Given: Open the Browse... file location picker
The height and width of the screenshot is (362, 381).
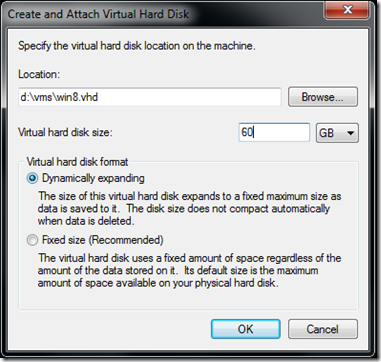Looking at the screenshot, I should 323,97.
